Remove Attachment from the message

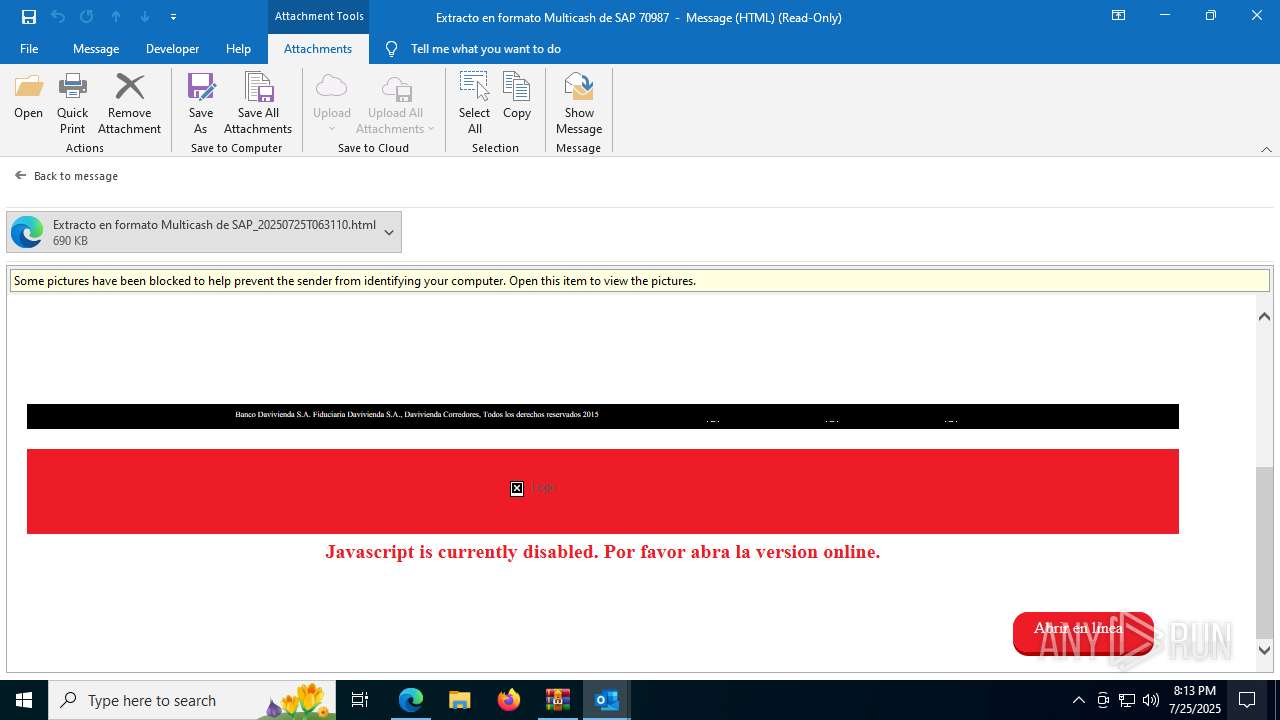click(129, 104)
